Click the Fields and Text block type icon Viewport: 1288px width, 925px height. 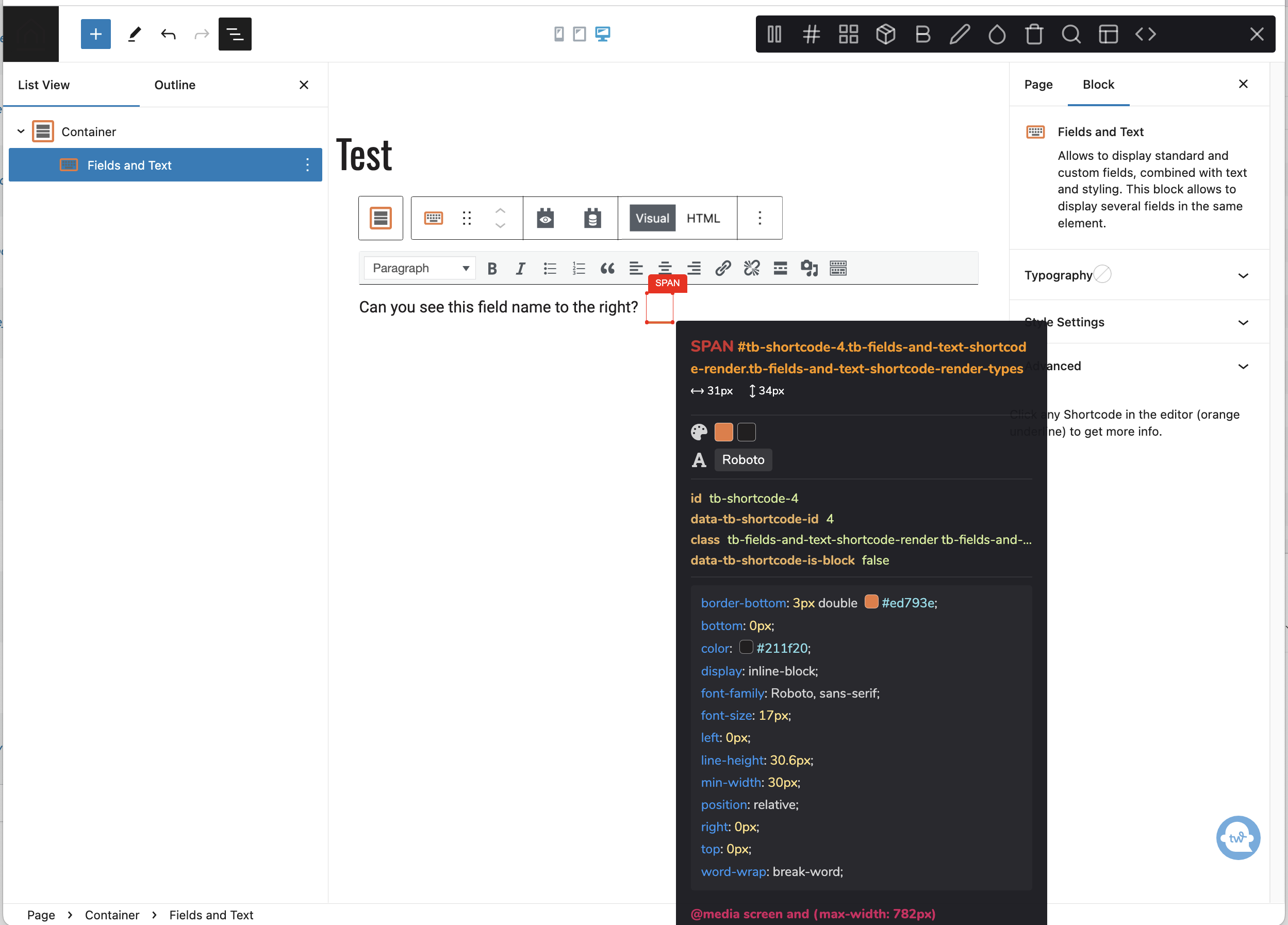coord(433,218)
